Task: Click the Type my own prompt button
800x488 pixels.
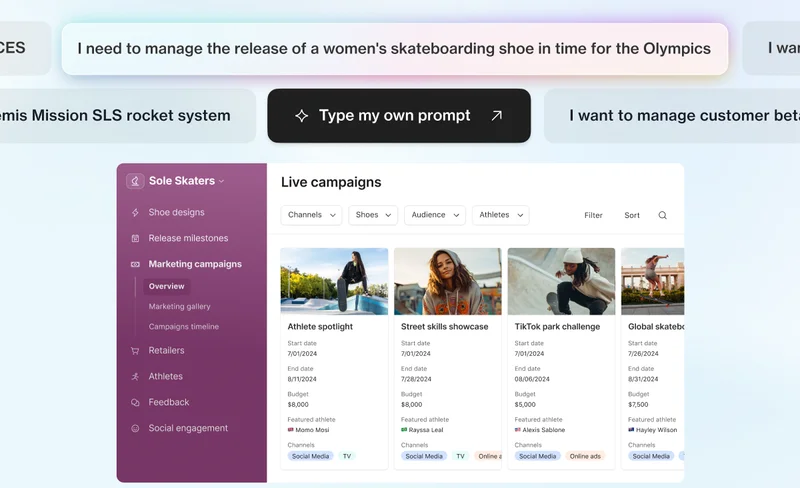Action: pos(399,116)
